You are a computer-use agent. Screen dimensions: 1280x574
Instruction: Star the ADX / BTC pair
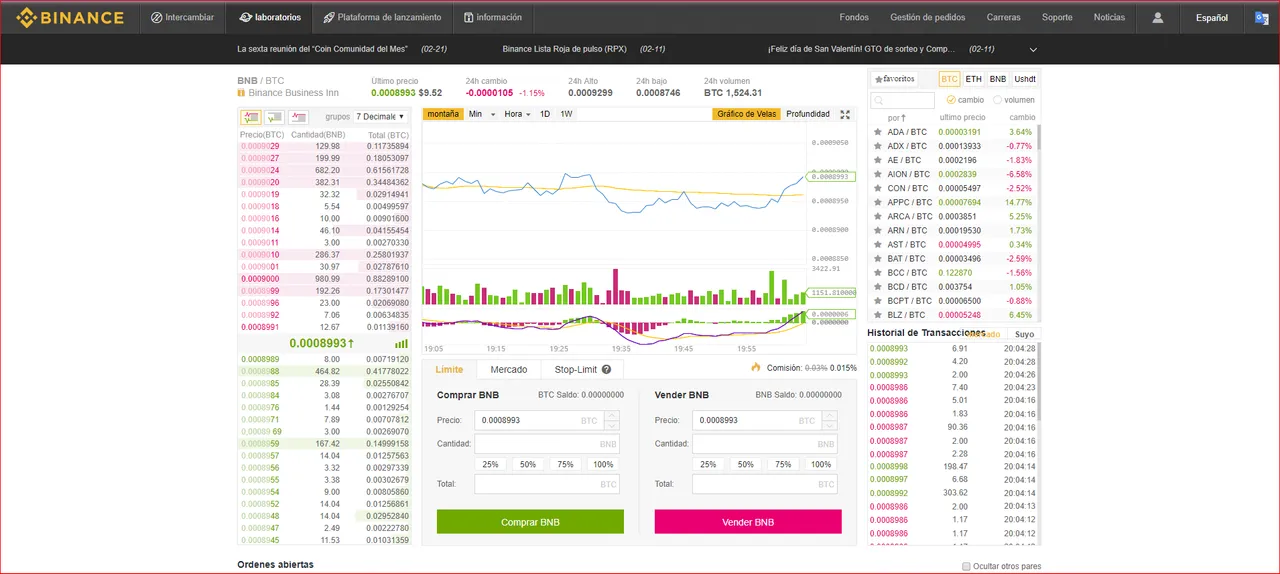click(x=878, y=146)
